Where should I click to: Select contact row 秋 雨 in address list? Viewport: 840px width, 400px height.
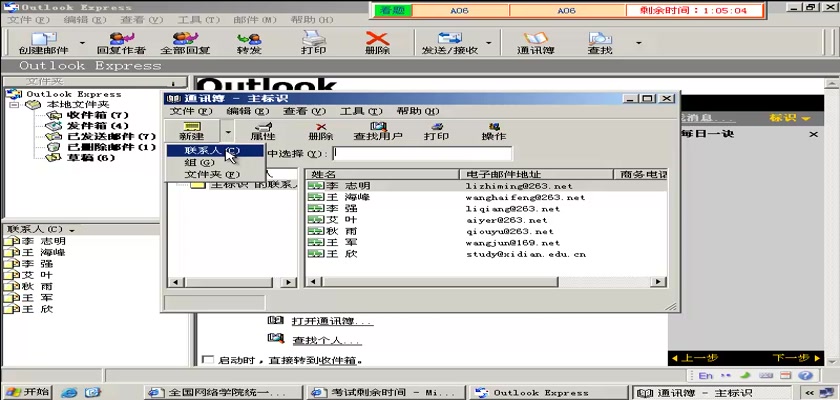pyautogui.click(x=486, y=231)
